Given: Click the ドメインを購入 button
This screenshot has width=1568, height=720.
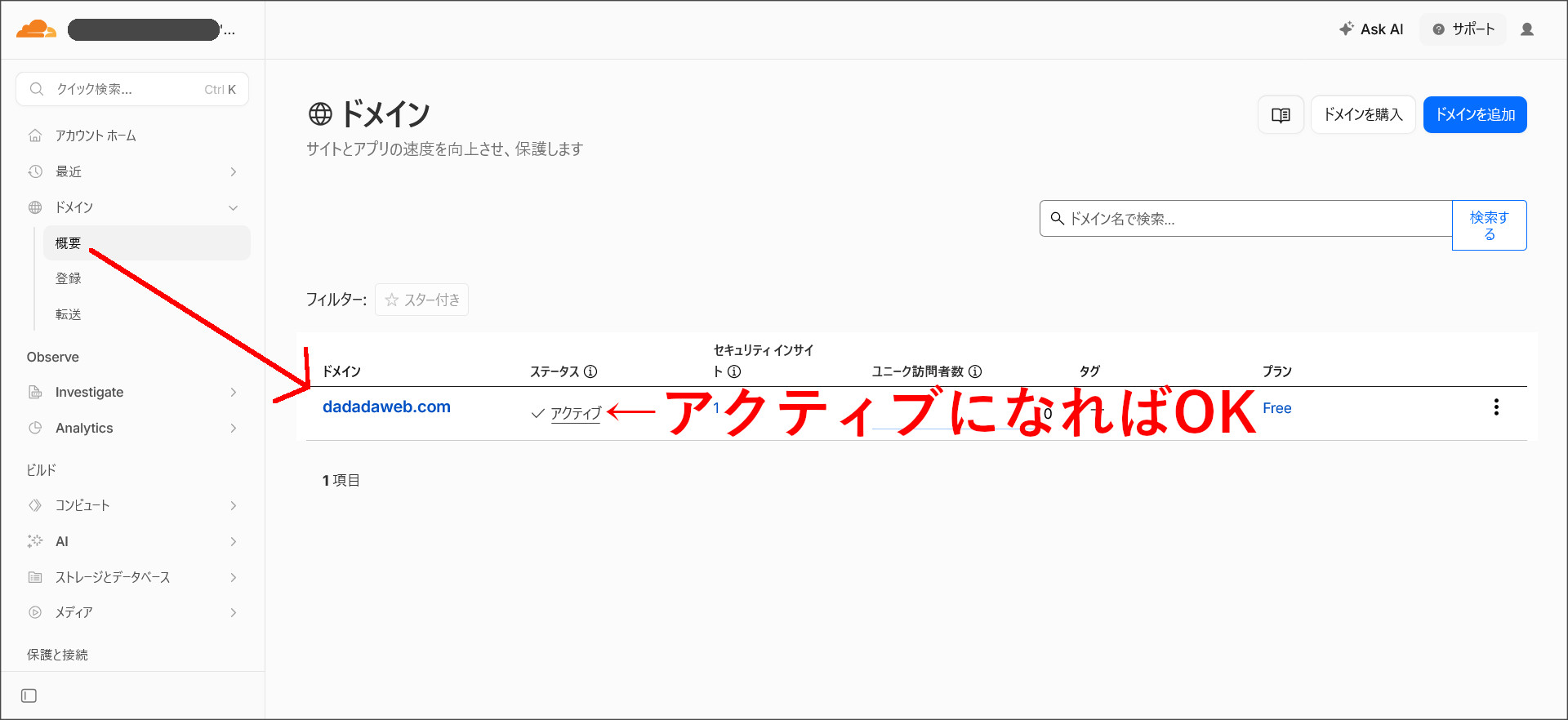Looking at the screenshot, I should 1363,115.
